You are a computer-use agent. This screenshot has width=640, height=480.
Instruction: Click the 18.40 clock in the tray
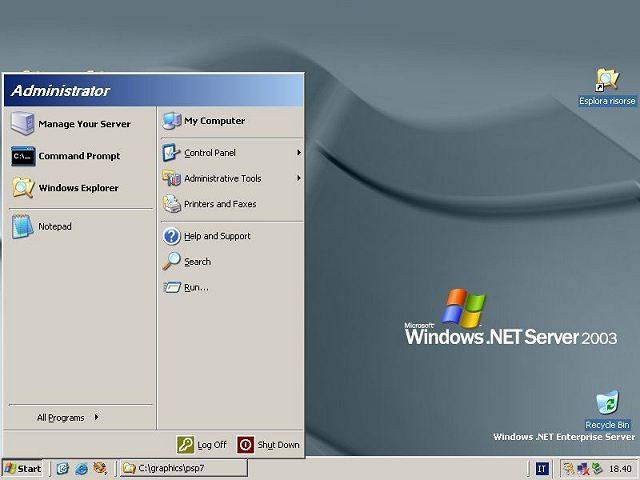[620, 469]
